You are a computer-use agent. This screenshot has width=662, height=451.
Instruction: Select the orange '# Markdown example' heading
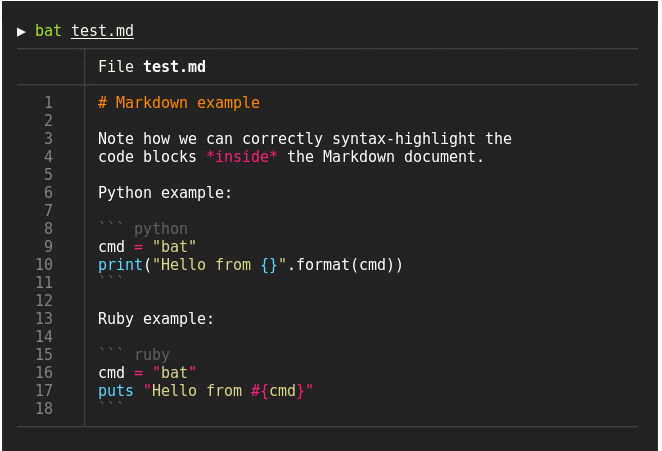coord(178,103)
